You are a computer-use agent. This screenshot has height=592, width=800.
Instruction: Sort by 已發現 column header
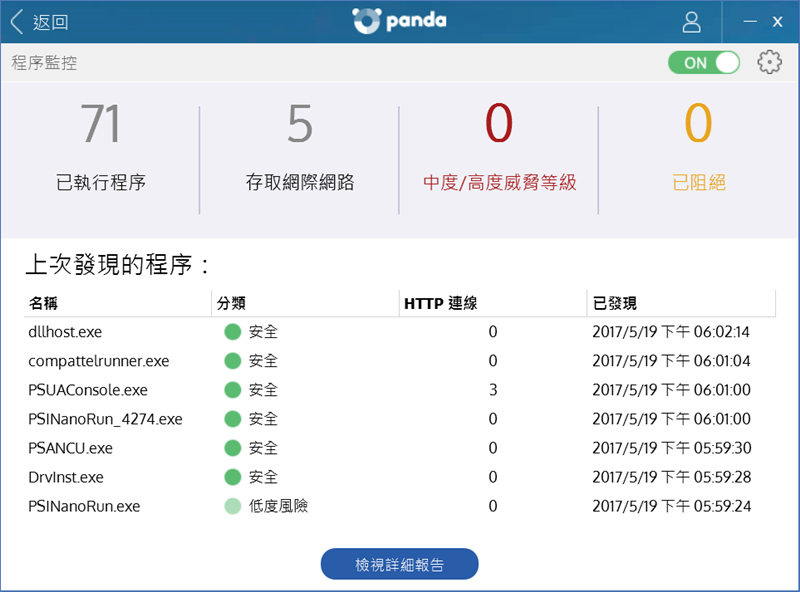pos(614,303)
